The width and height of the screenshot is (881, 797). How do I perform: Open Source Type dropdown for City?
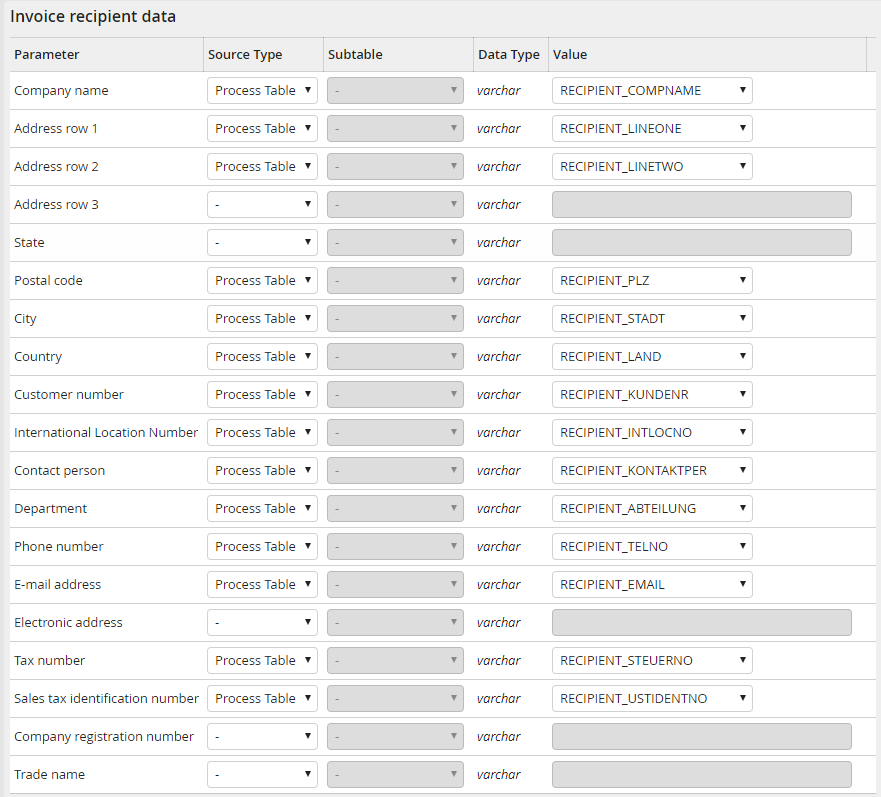262,319
